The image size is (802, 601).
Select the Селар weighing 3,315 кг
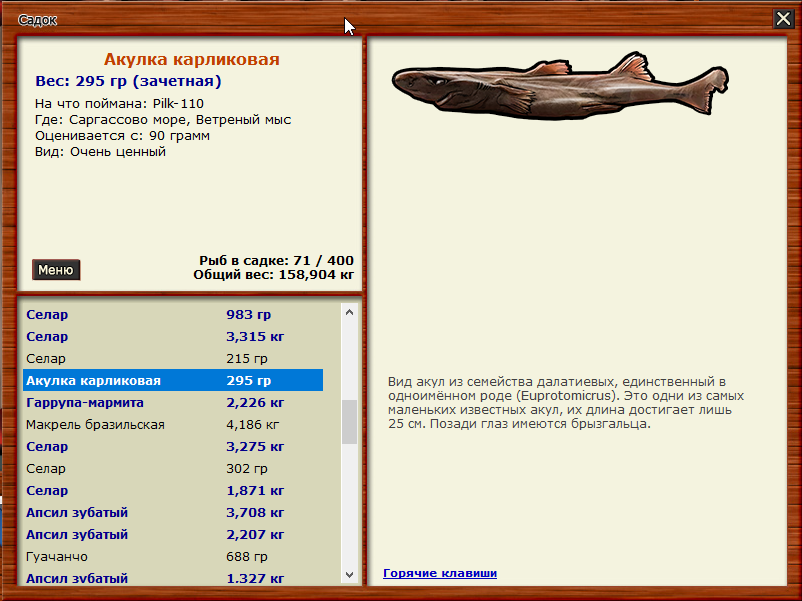point(172,336)
